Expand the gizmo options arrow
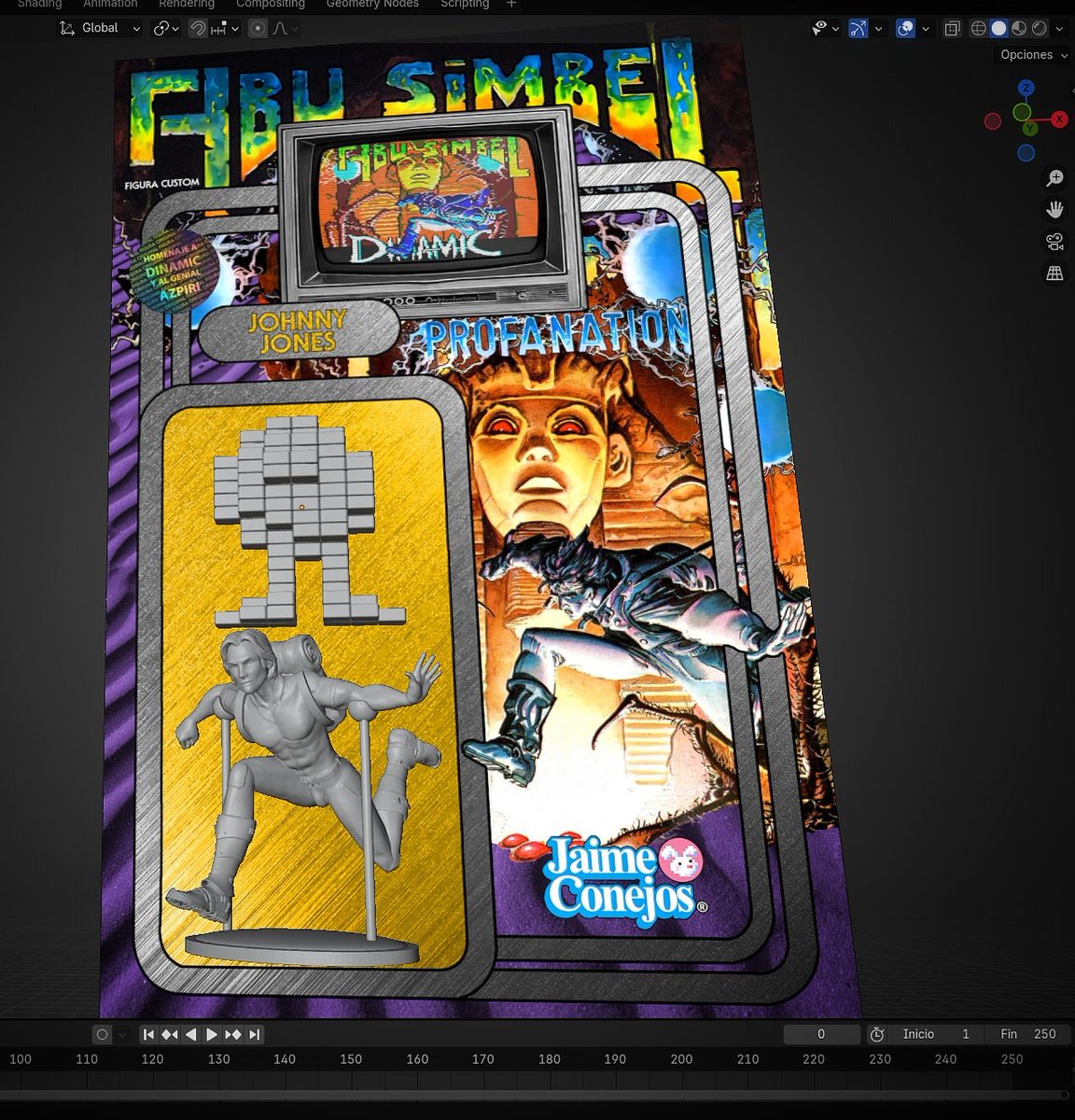1075x1120 pixels. [x=880, y=28]
